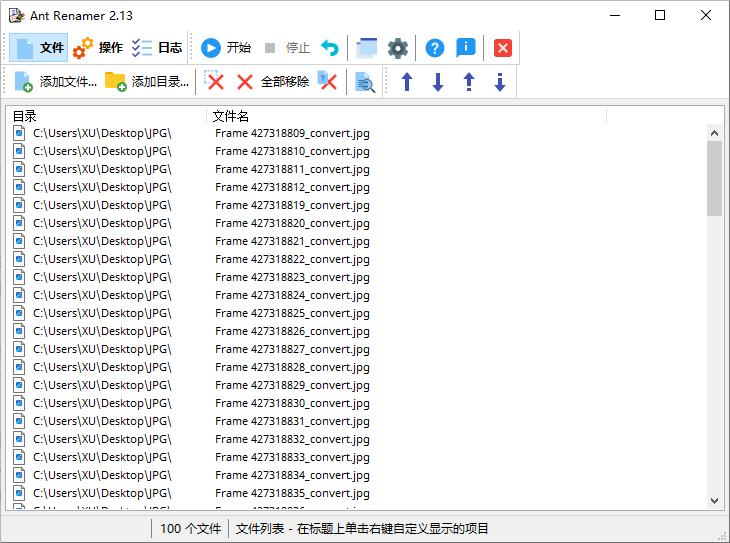Undo the last rename with the arrow icon

tap(330, 48)
